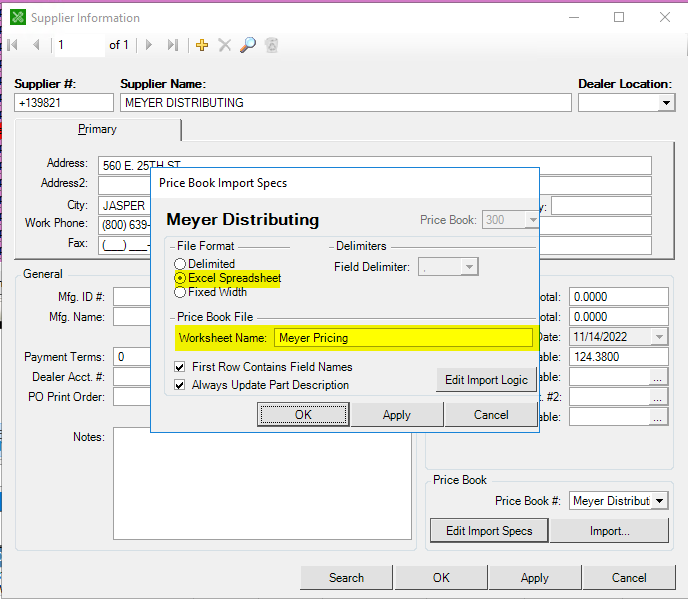688x599 pixels.
Task: Jump to last supplier record
Action: coord(173,45)
